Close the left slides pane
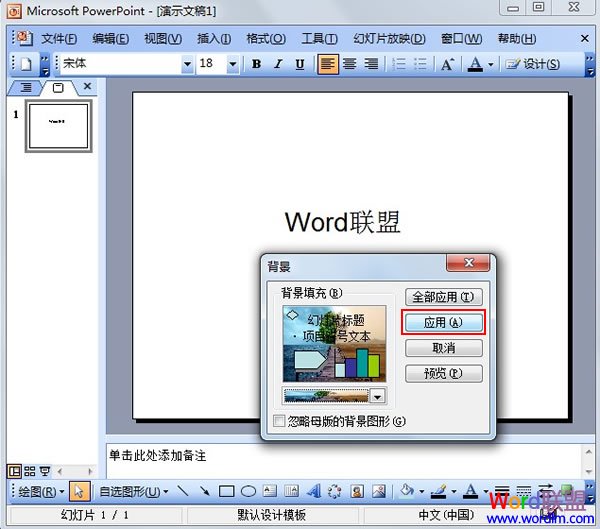This screenshot has height=529, width=600. pos(88,87)
